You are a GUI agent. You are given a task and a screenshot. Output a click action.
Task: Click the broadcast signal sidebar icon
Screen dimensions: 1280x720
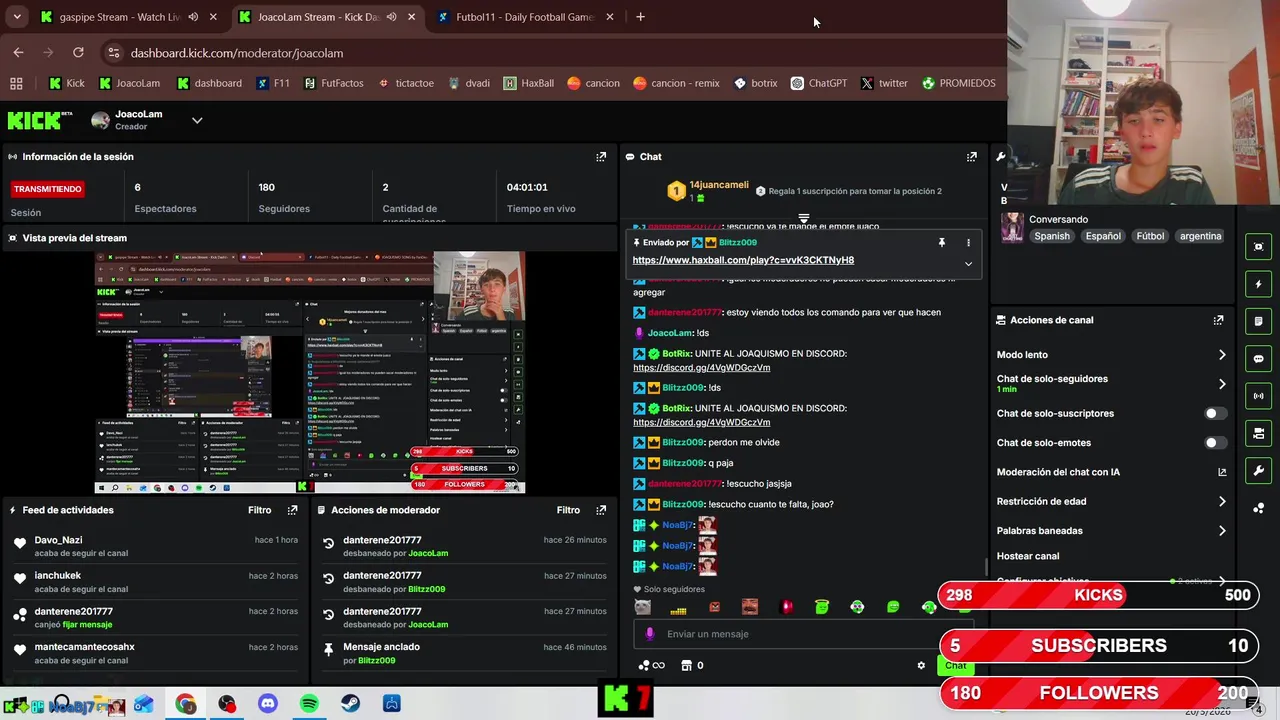click(1258, 396)
